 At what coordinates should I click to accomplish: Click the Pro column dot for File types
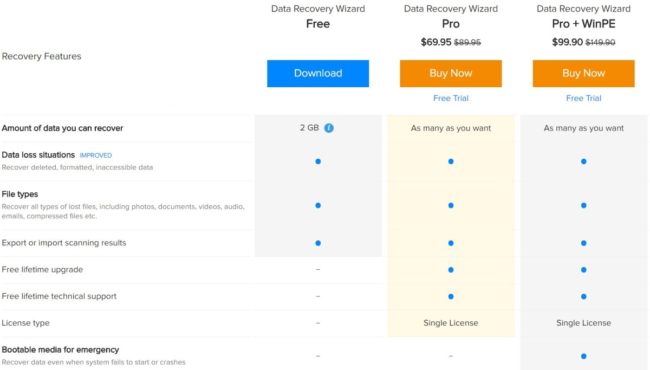(451, 206)
